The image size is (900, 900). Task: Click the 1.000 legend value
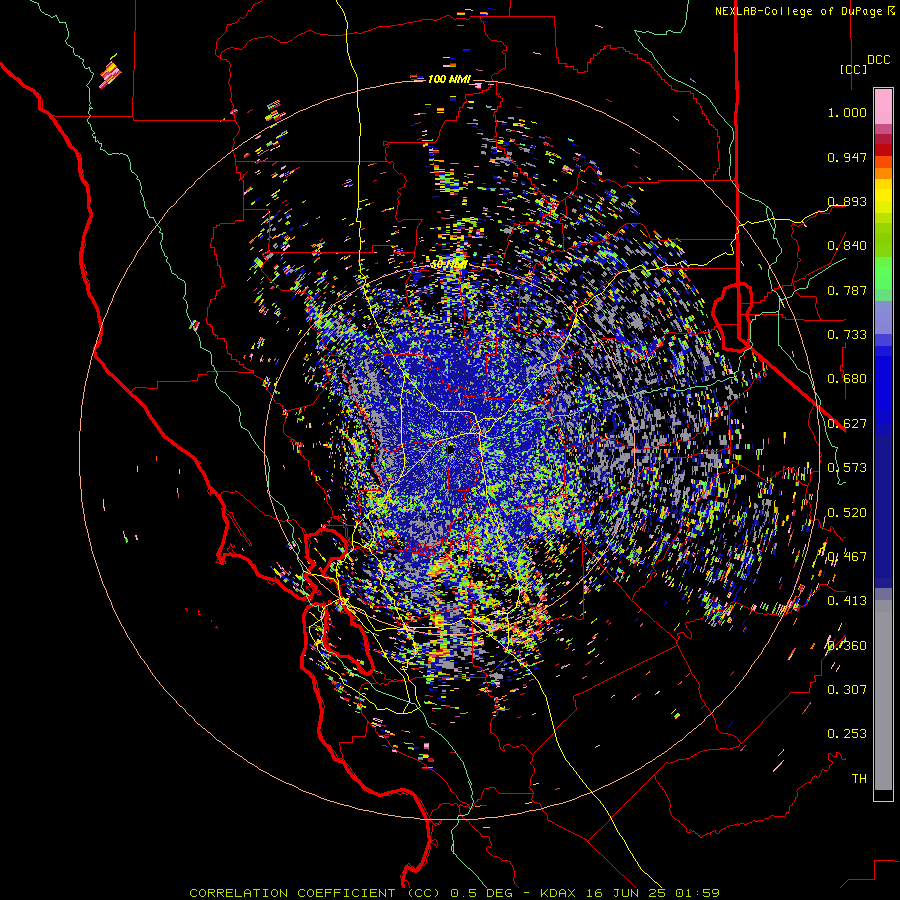[x=847, y=112]
